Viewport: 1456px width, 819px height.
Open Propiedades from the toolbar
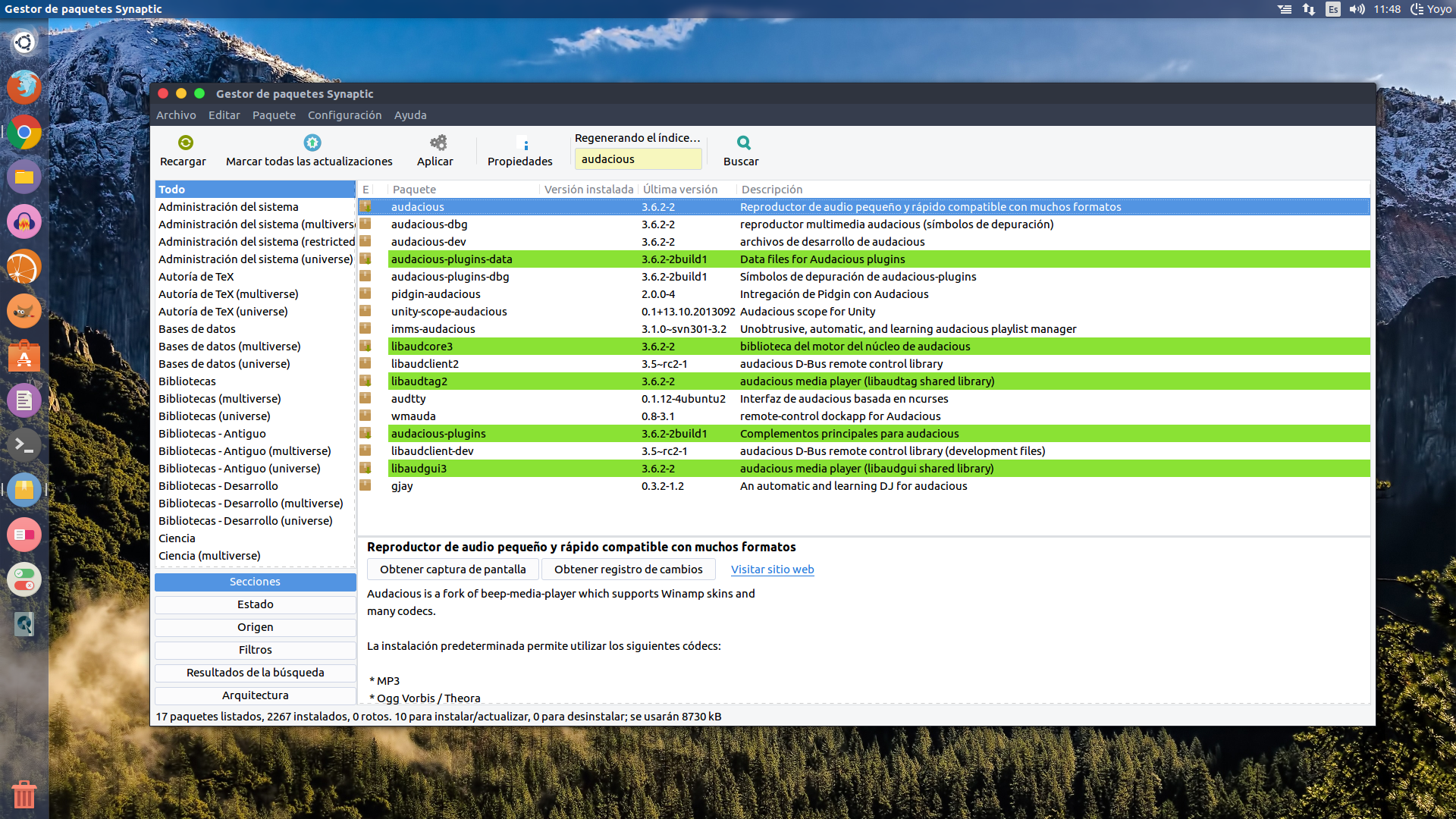519,152
